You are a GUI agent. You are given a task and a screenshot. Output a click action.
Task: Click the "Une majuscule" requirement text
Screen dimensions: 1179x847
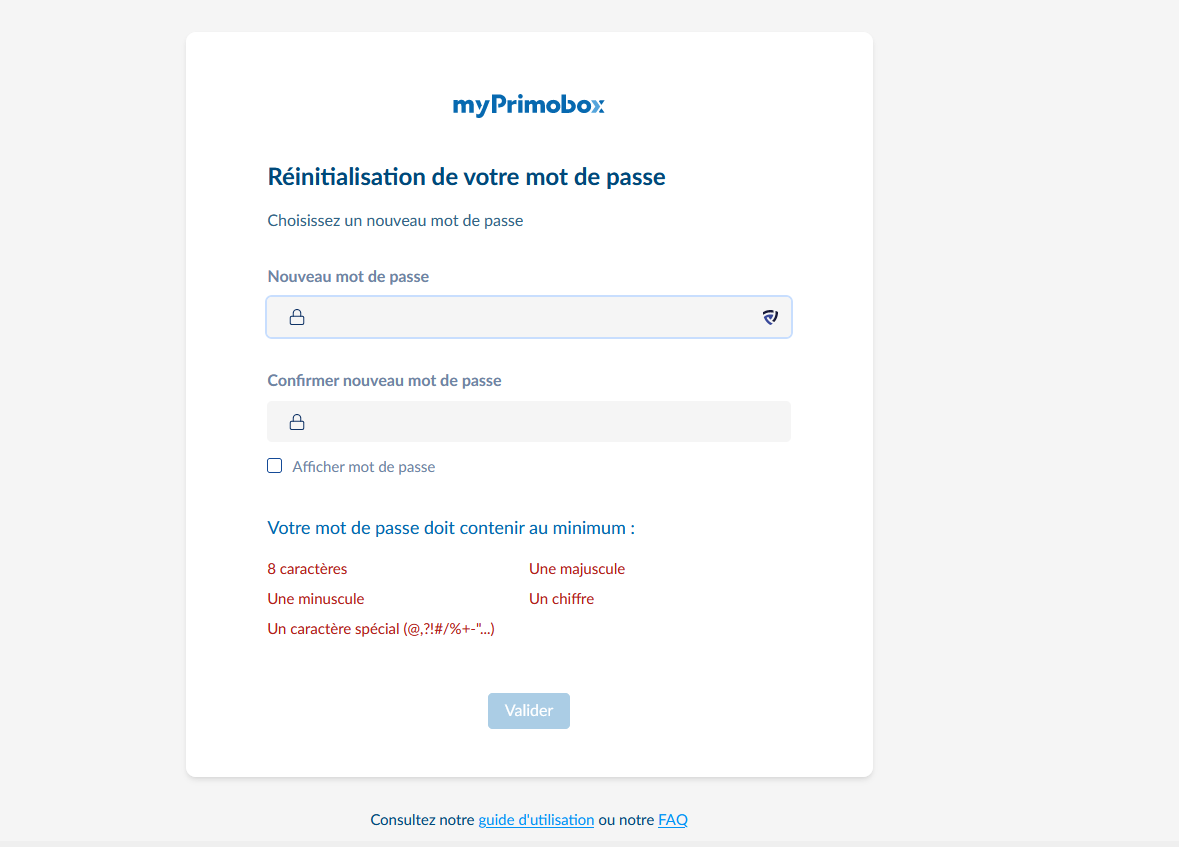click(x=577, y=569)
